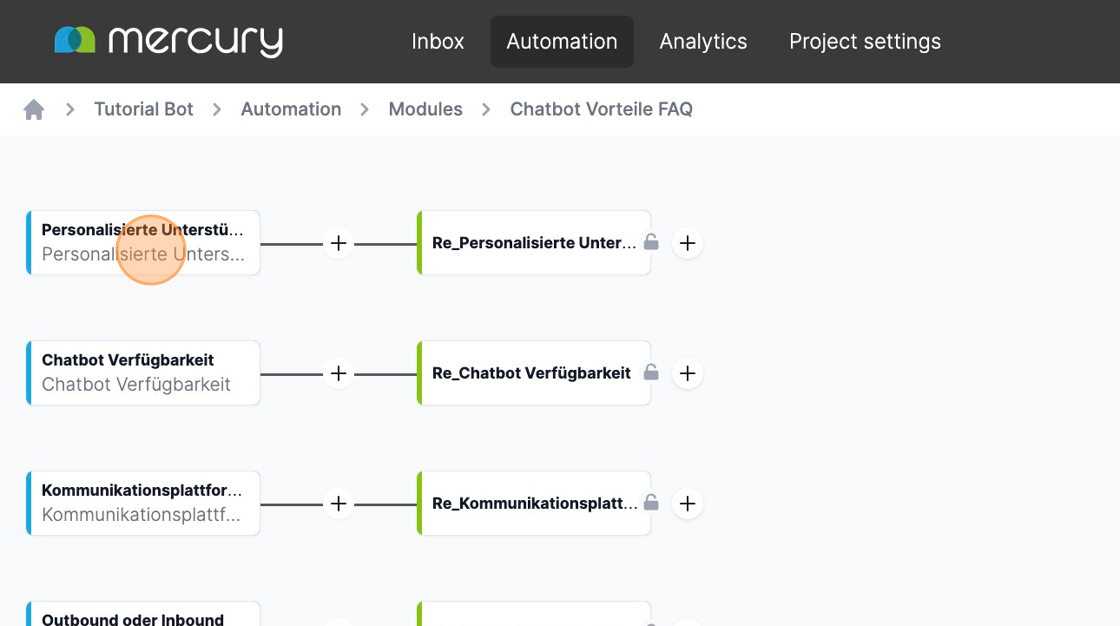The height and width of the screenshot is (626, 1120).
Task: Toggle lock on Re_Kommunikationsplattform node
Action: (x=651, y=502)
